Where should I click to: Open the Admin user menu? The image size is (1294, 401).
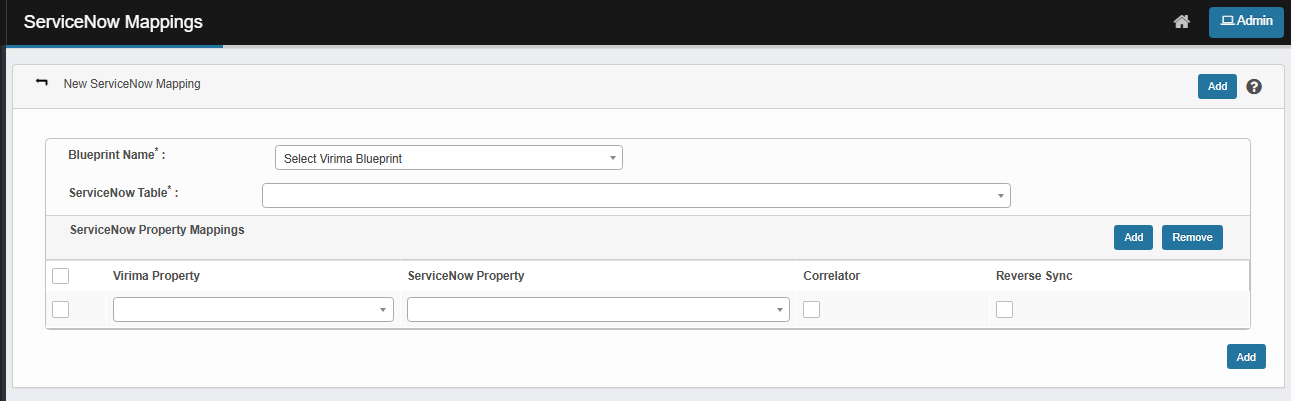point(1245,22)
